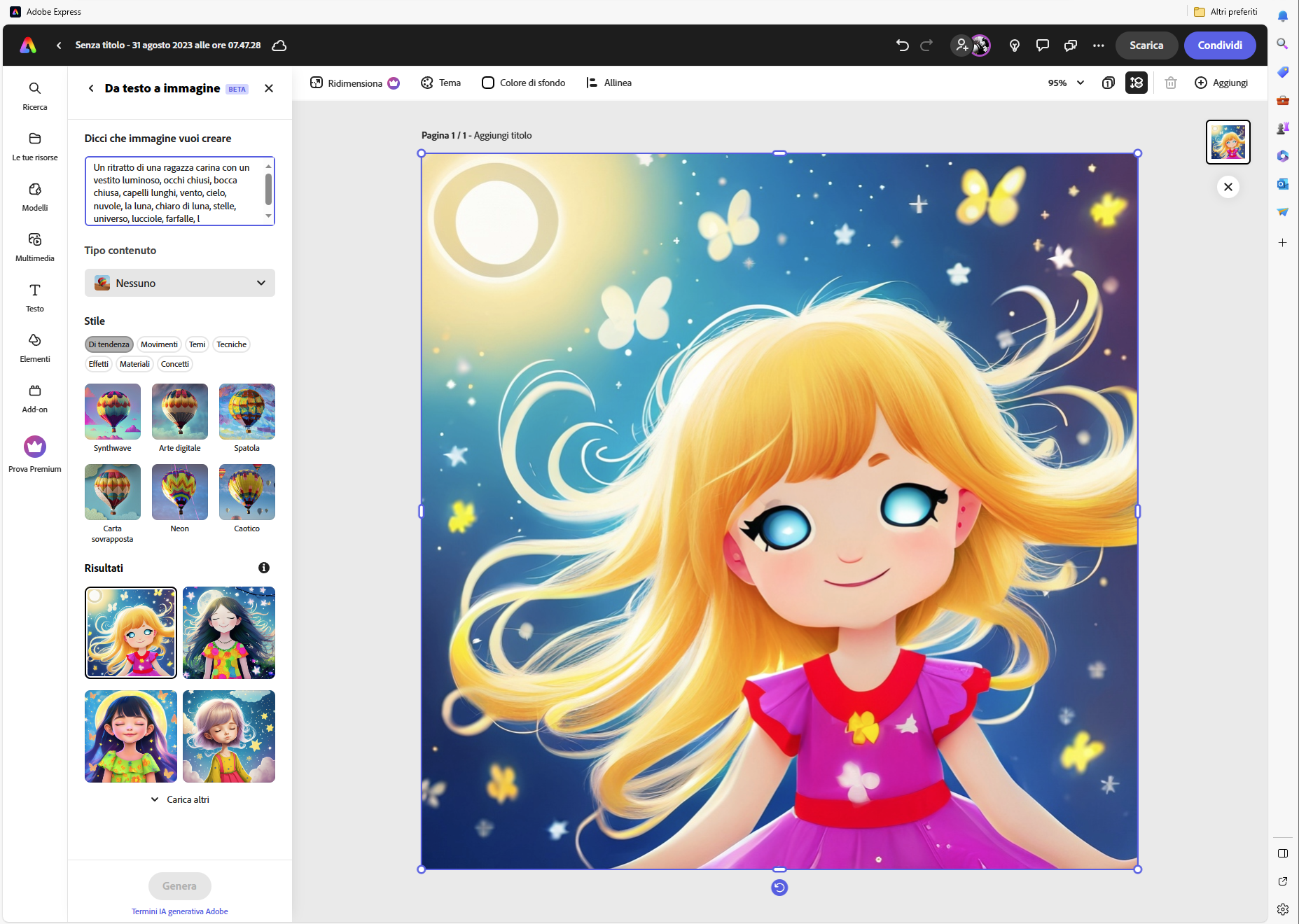Select the Testo tool in sidebar
1299x924 pixels.
(35, 297)
